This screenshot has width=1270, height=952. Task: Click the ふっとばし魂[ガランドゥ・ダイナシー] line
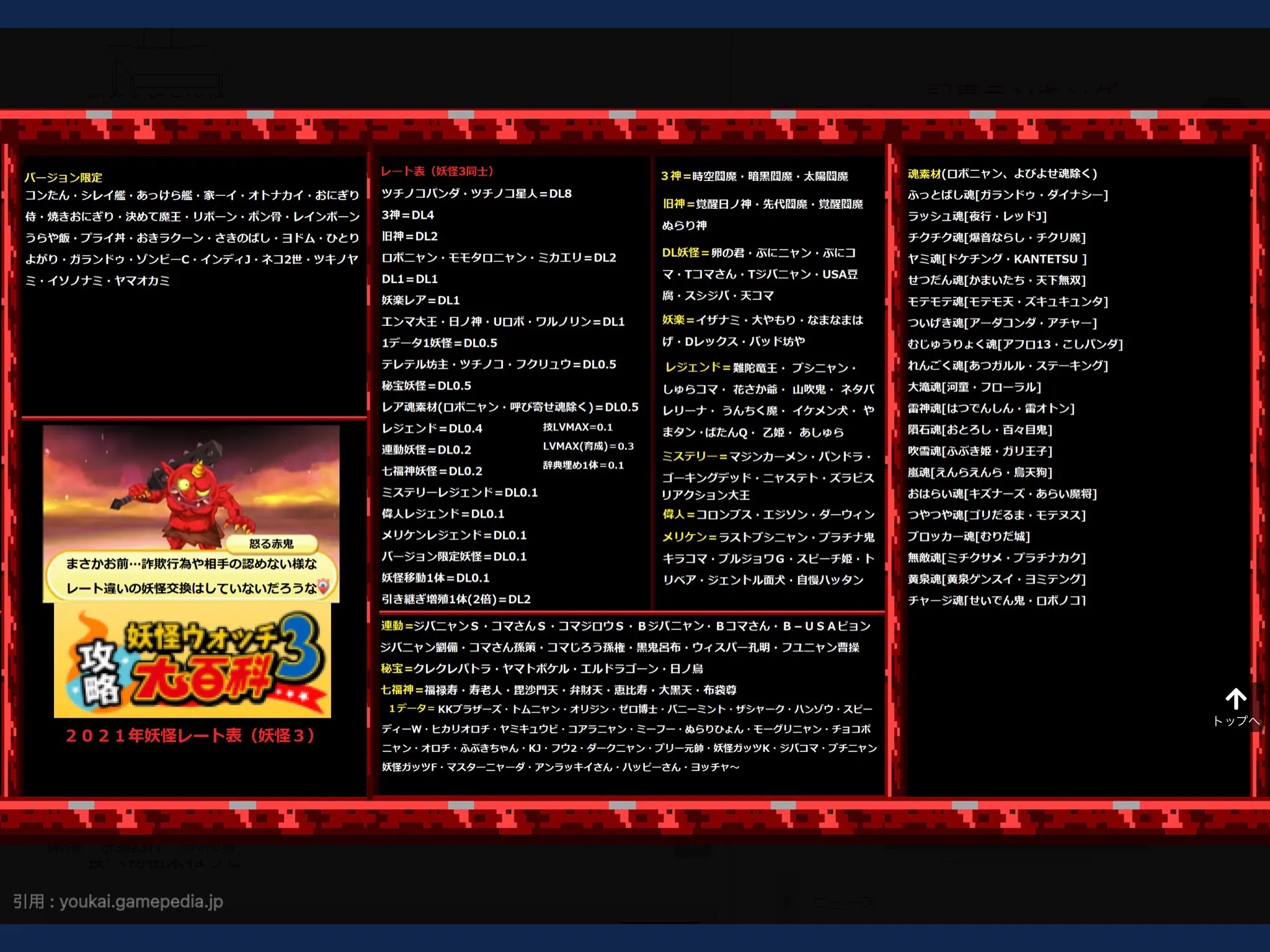pyautogui.click(x=1008, y=195)
